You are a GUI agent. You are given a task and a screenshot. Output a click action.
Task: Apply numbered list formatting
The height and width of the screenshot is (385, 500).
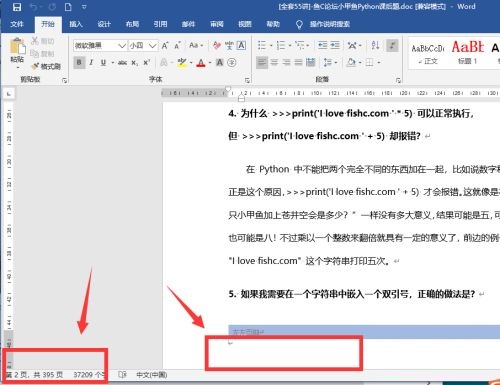tap(281, 45)
